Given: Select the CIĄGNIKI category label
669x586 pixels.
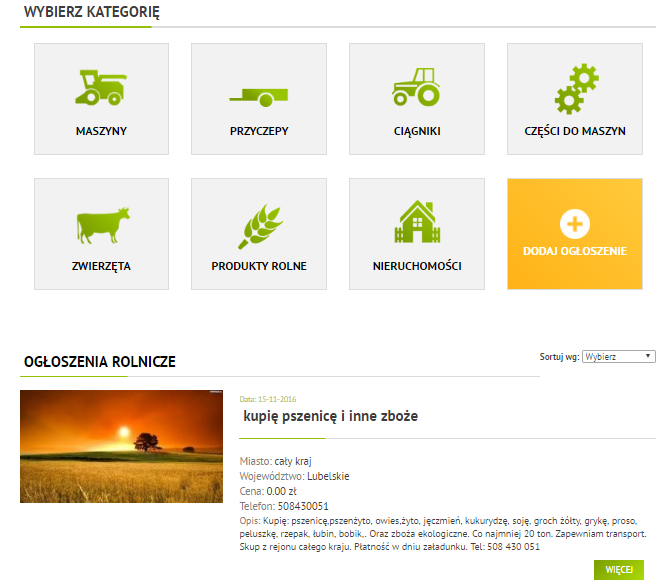Looking at the screenshot, I should [417, 131].
